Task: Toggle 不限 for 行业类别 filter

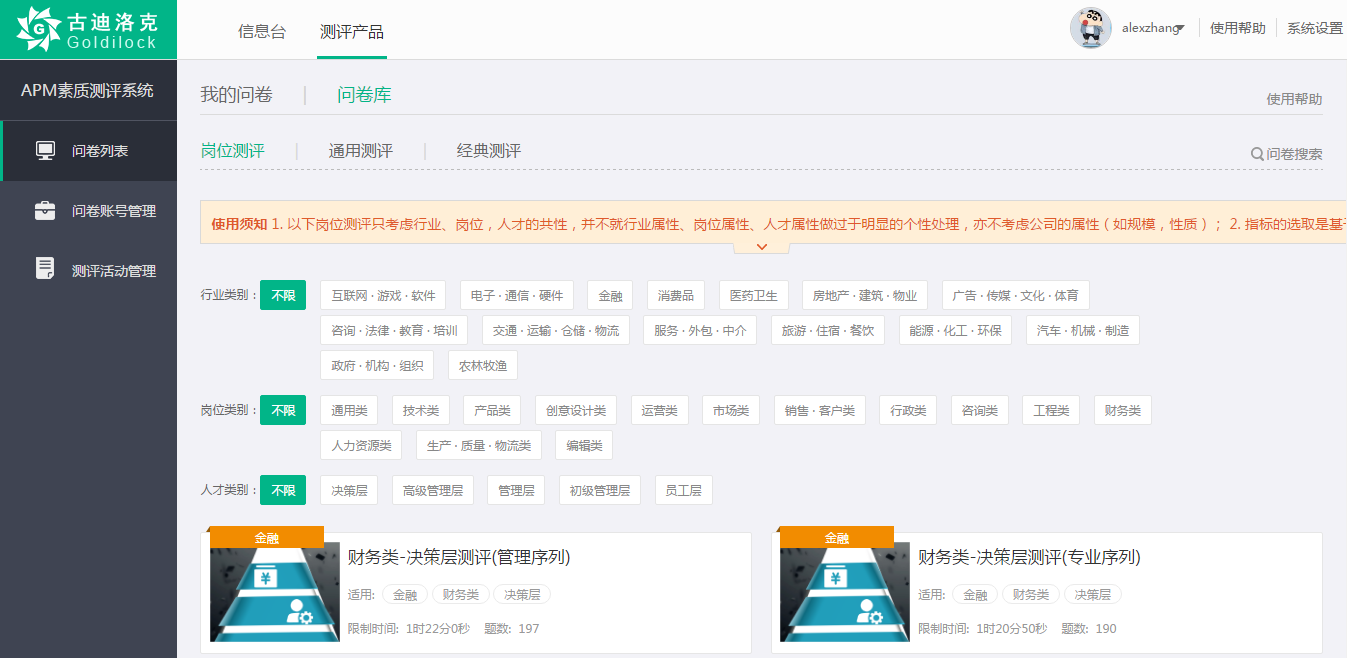Action: tap(282, 295)
